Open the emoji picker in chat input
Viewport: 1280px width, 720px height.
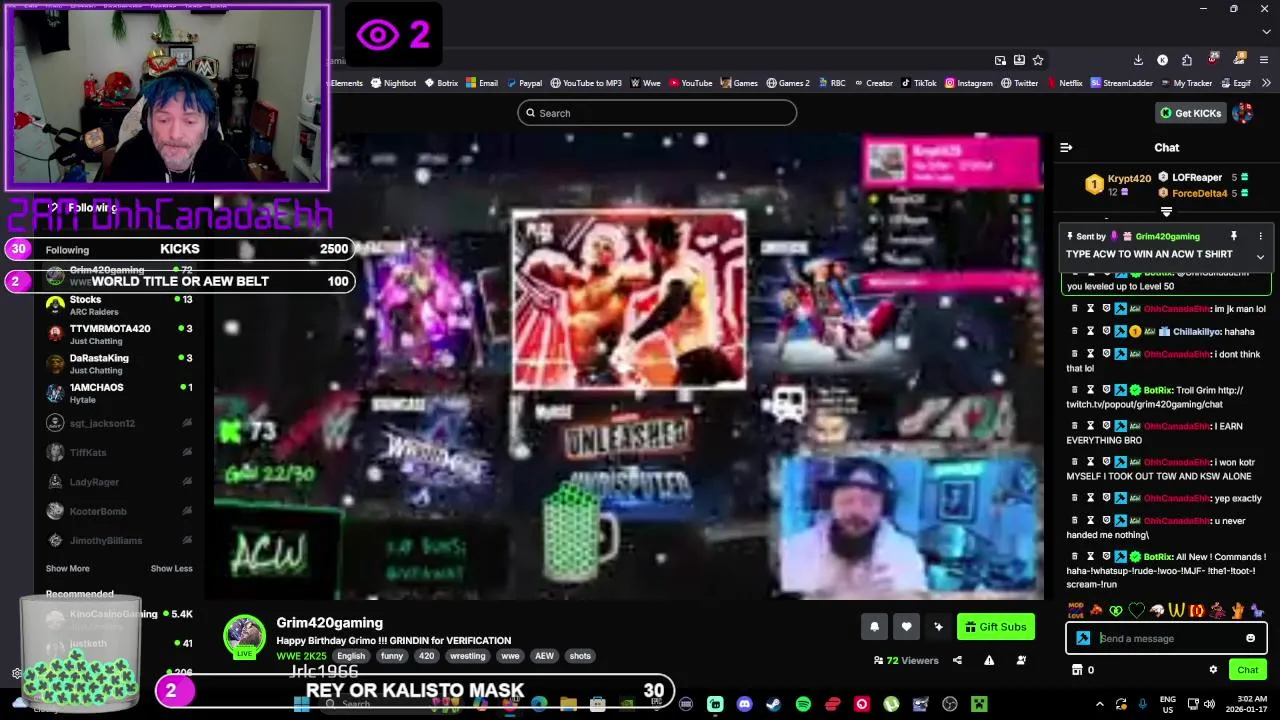tap(1250, 638)
